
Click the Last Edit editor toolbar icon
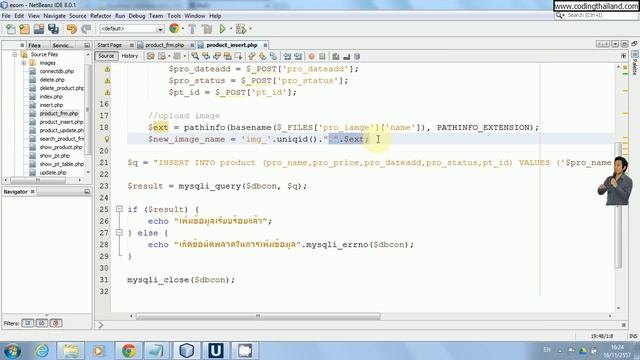point(151,56)
